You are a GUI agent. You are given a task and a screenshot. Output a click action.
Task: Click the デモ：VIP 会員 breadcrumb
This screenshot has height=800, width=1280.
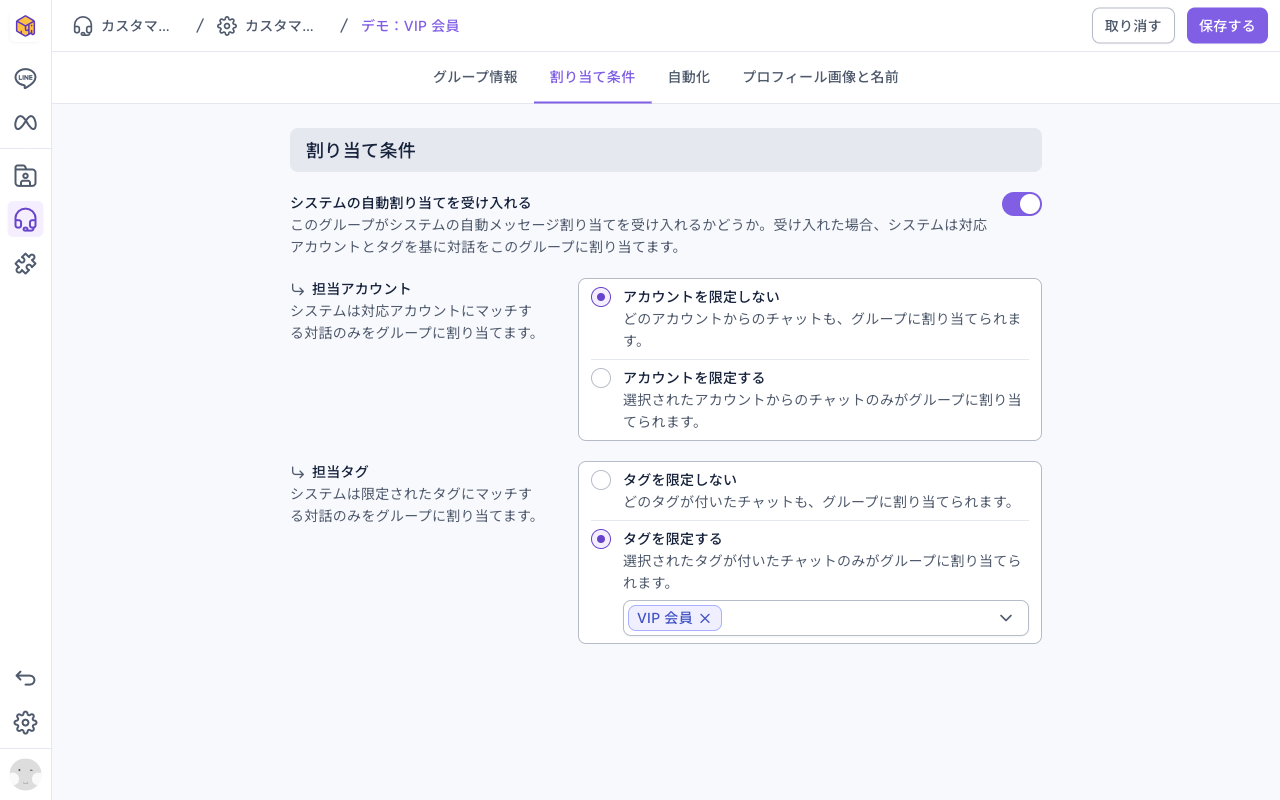click(x=410, y=26)
